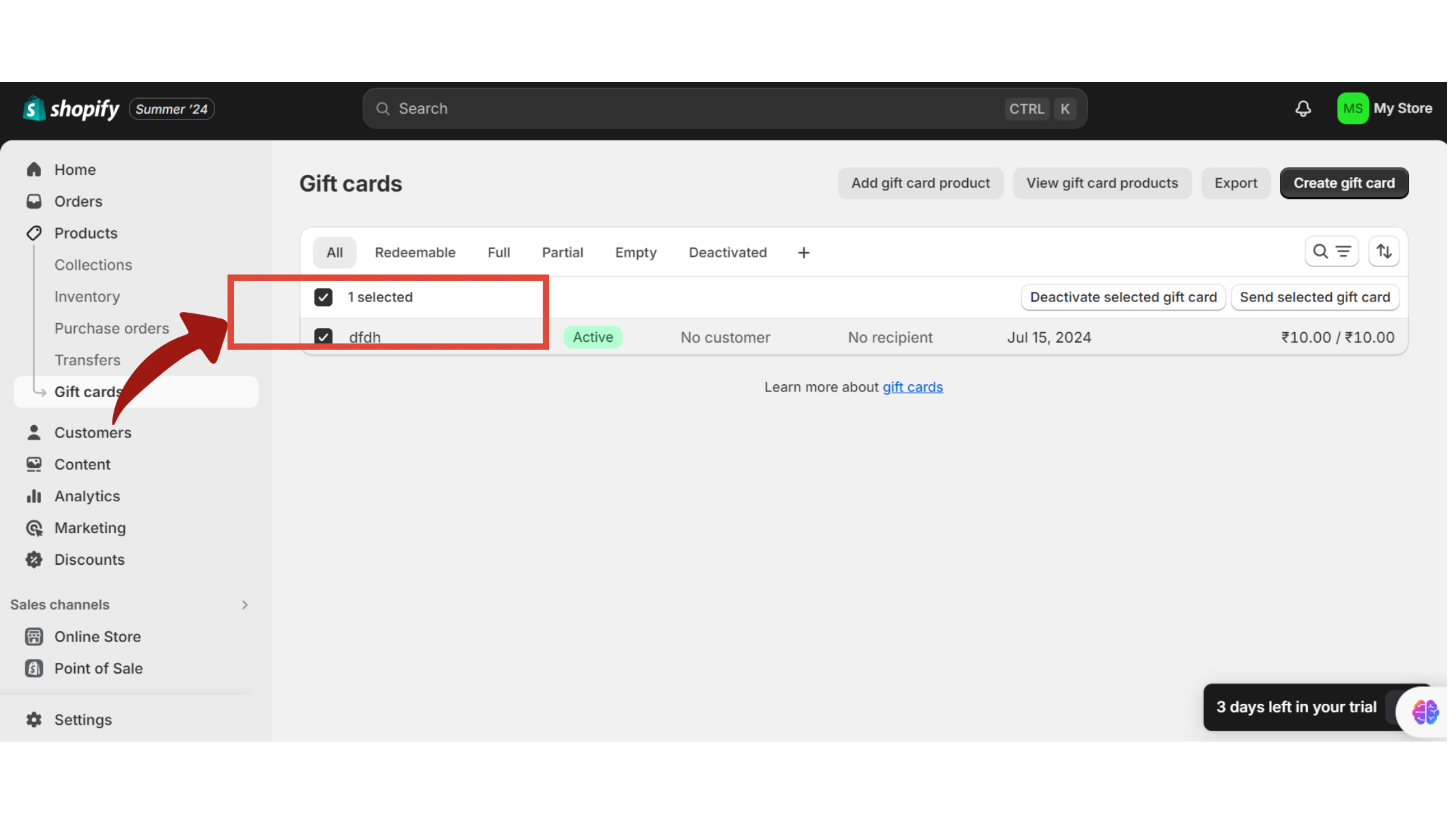Click the sort/swap icon on gift cards table

[1385, 252]
